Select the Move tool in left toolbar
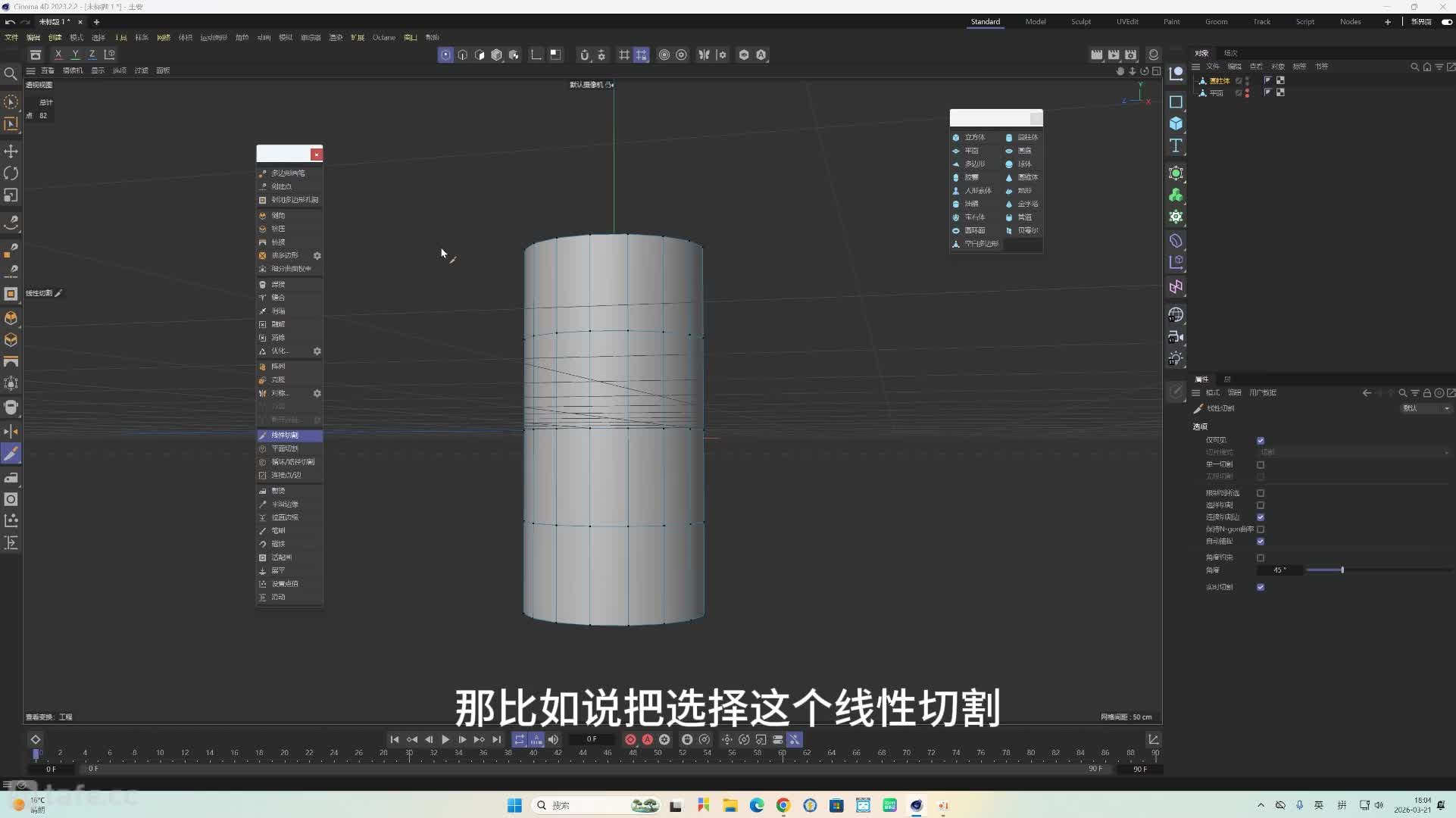The image size is (1456, 818). pyautogui.click(x=11, y=151)
